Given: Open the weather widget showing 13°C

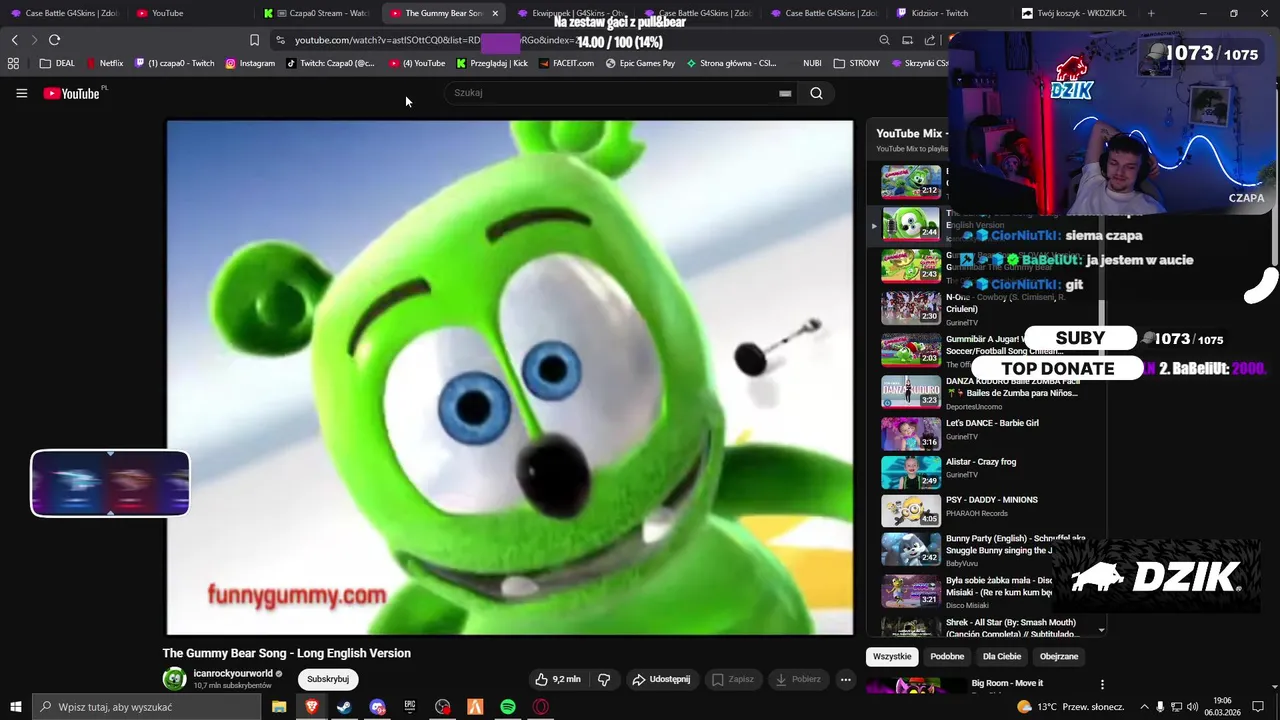Looking at the screenshot, I should coord(1070,707).
